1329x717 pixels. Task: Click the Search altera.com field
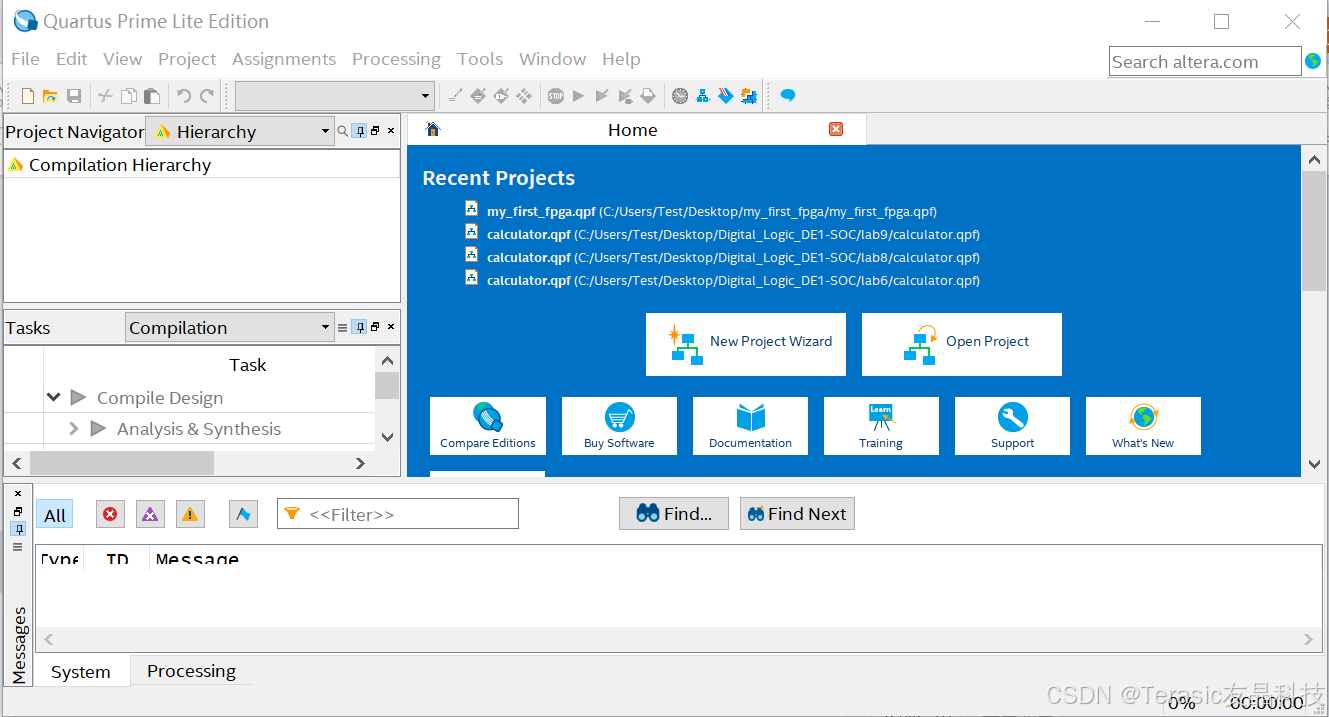(x=1205, y=61)
